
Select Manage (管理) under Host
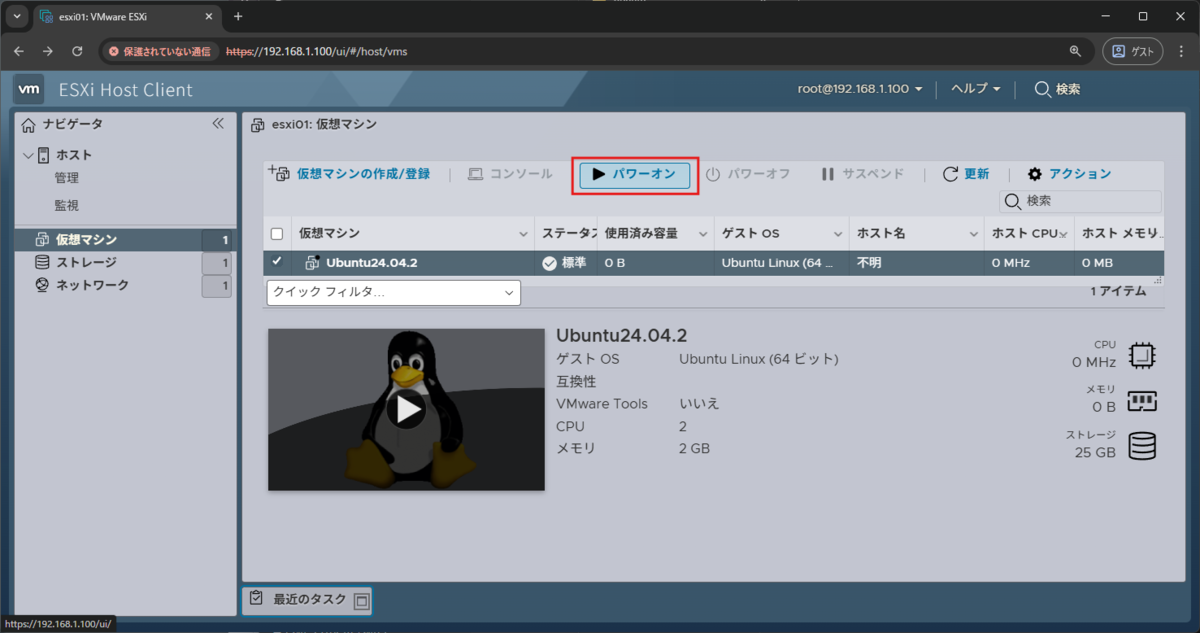(x=67, y=178)
